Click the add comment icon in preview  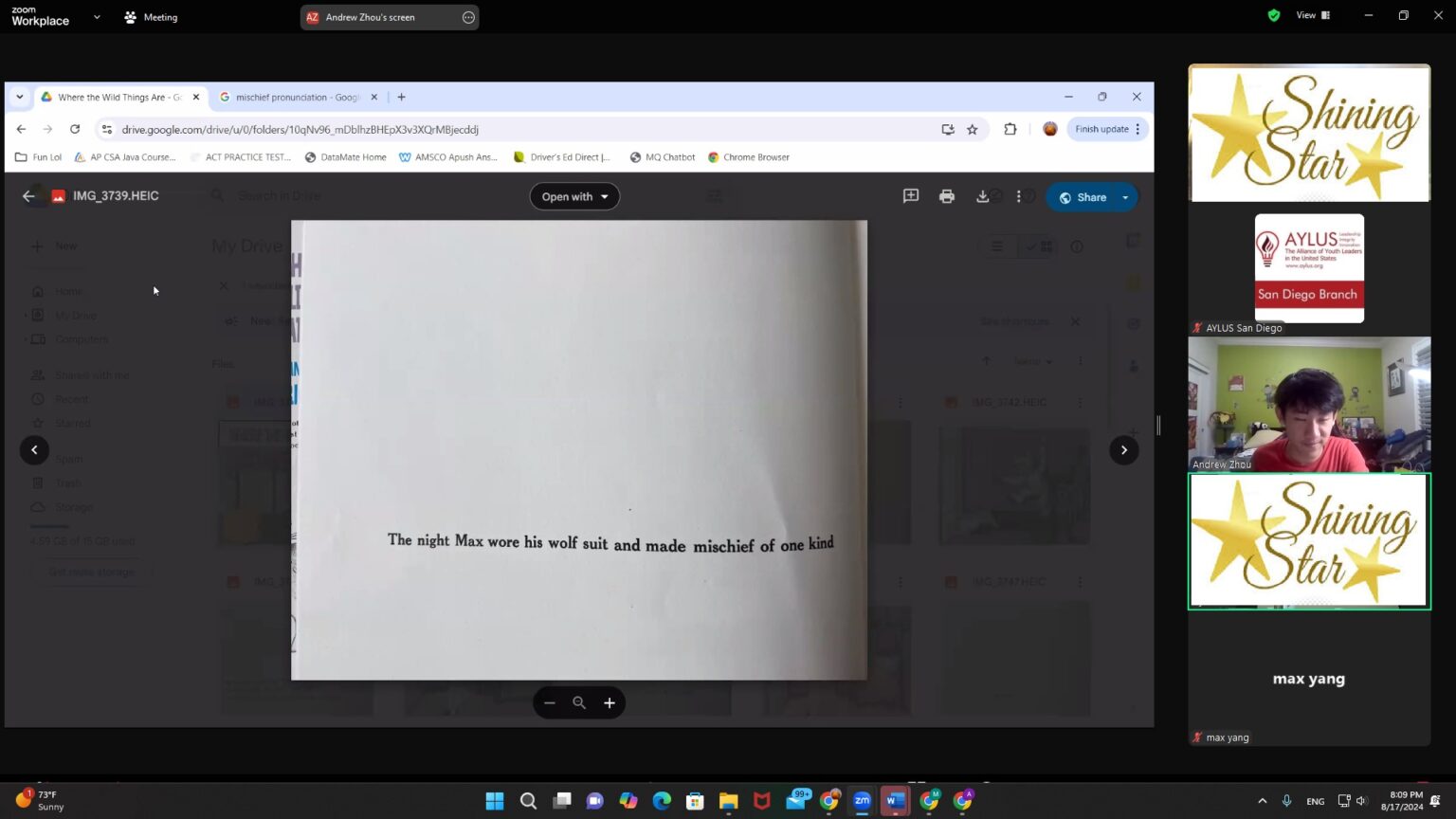tap(911, 196)
